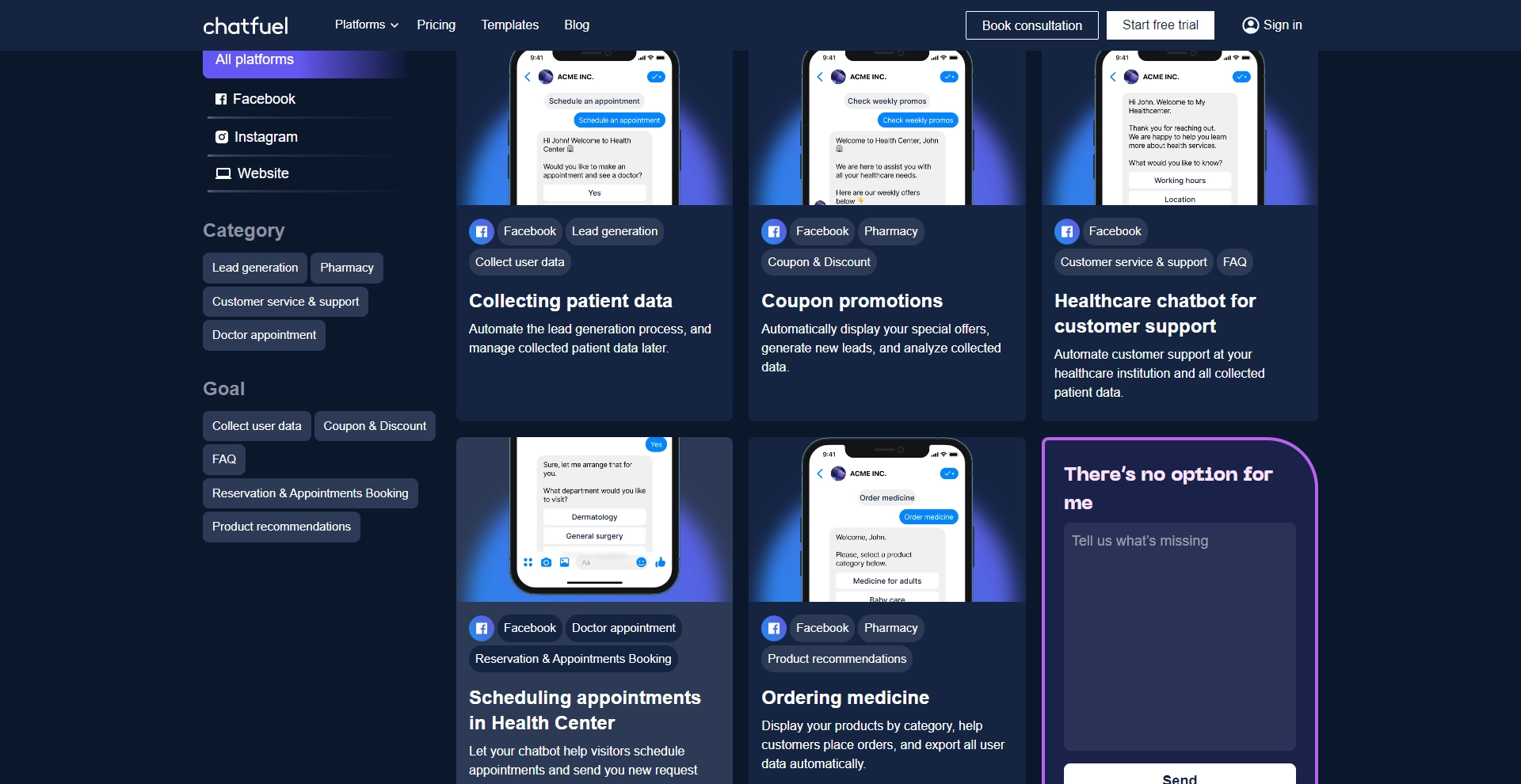1521x784 pixels.
Task: Click the Scheduling appointments phone preview image
Action: (x=594, y=519)
